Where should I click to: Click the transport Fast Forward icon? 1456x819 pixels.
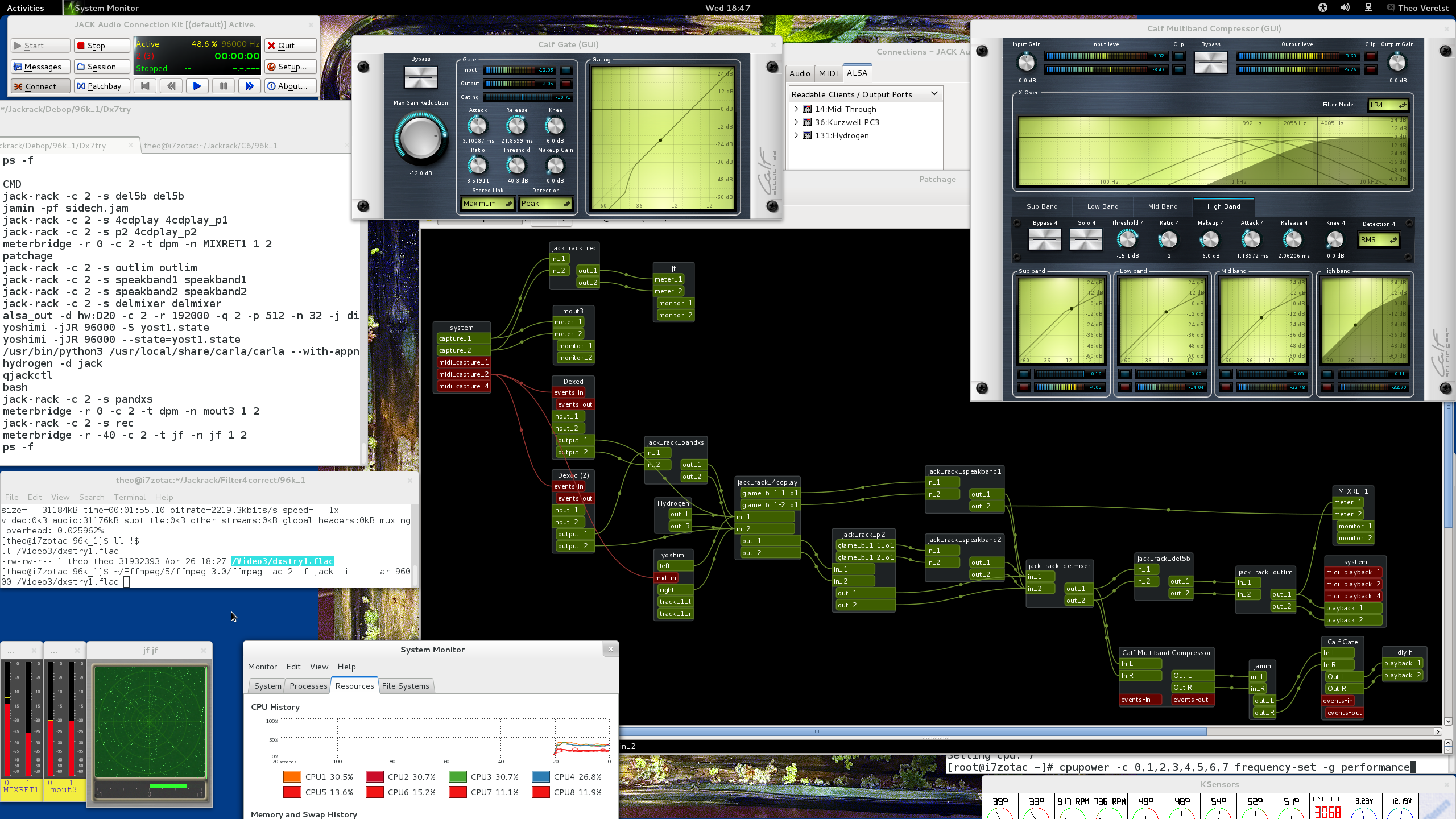pos(249,86)
